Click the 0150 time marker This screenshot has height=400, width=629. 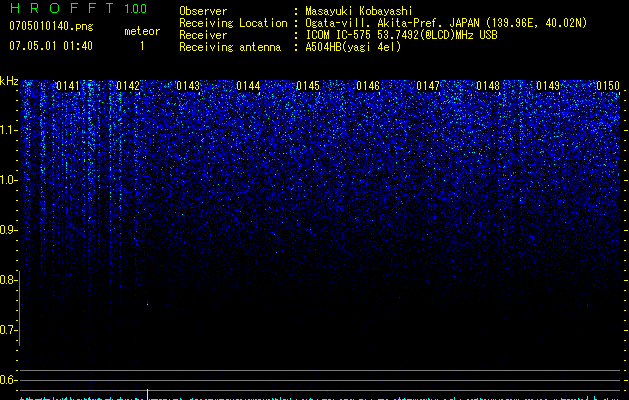point(608,86)
